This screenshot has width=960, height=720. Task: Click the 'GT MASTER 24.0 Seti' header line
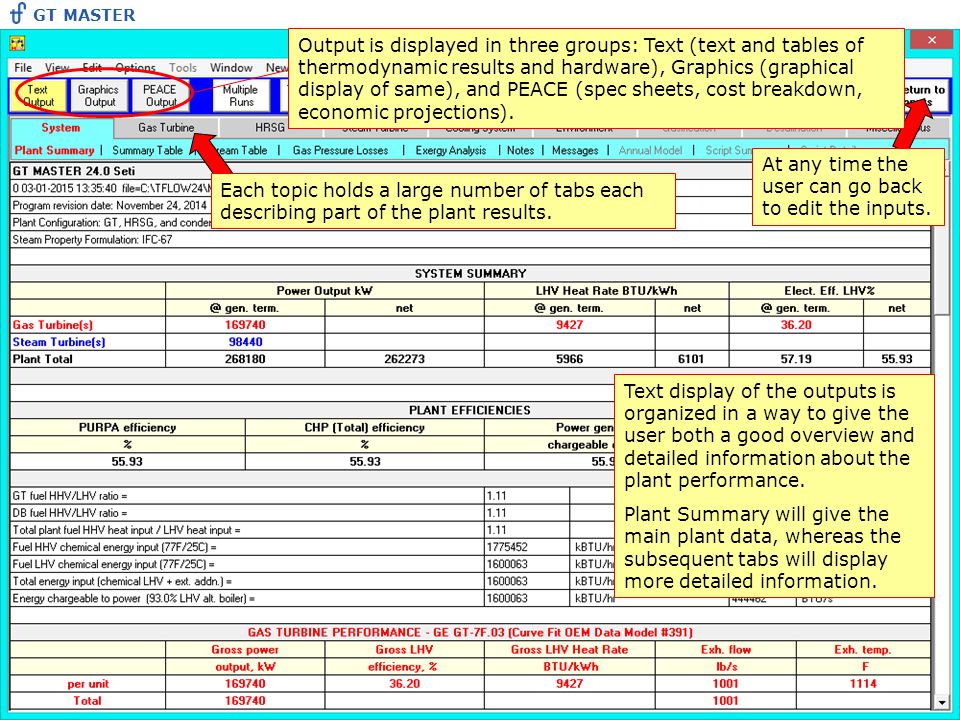click(73, 171)
